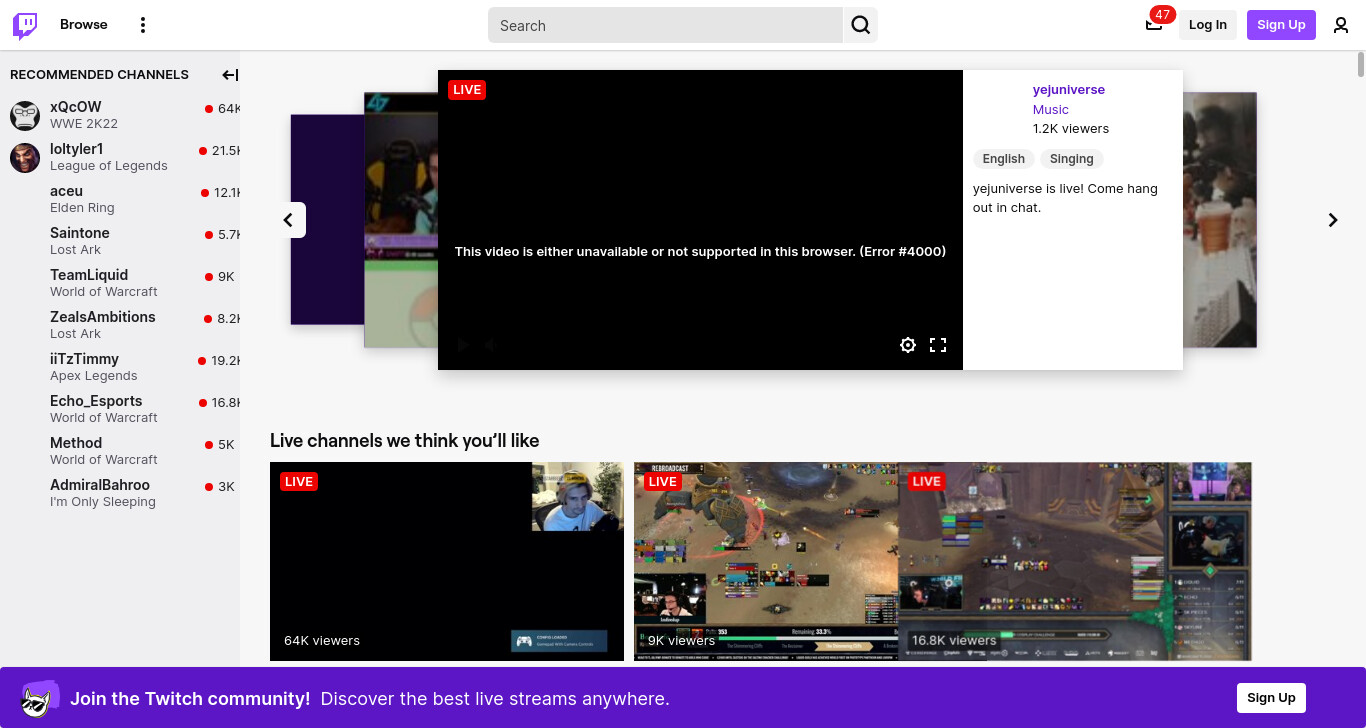Viewport: 1366px width, 728px height.
Task: Click the 'RECOMMENDED CHANNELS' heading
Action: click(x=99, y=75)
